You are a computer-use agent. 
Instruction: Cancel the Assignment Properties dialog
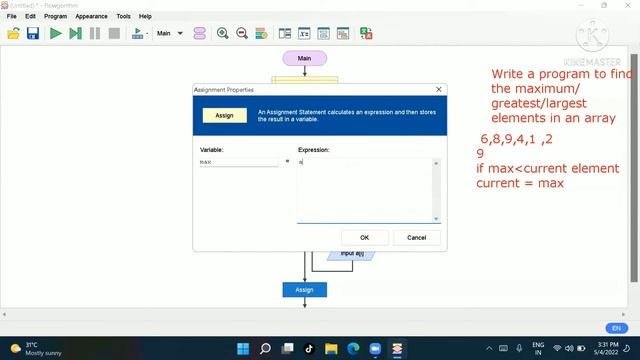click(416, 238)
